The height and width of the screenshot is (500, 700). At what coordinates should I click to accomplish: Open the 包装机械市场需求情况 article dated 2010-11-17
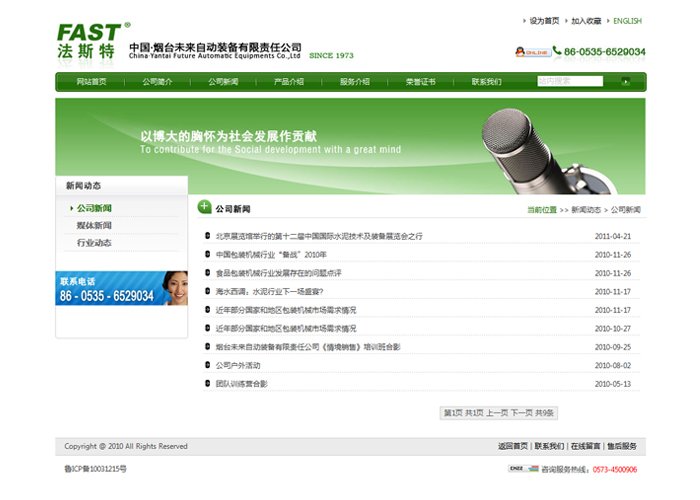(x=286, y=310)
